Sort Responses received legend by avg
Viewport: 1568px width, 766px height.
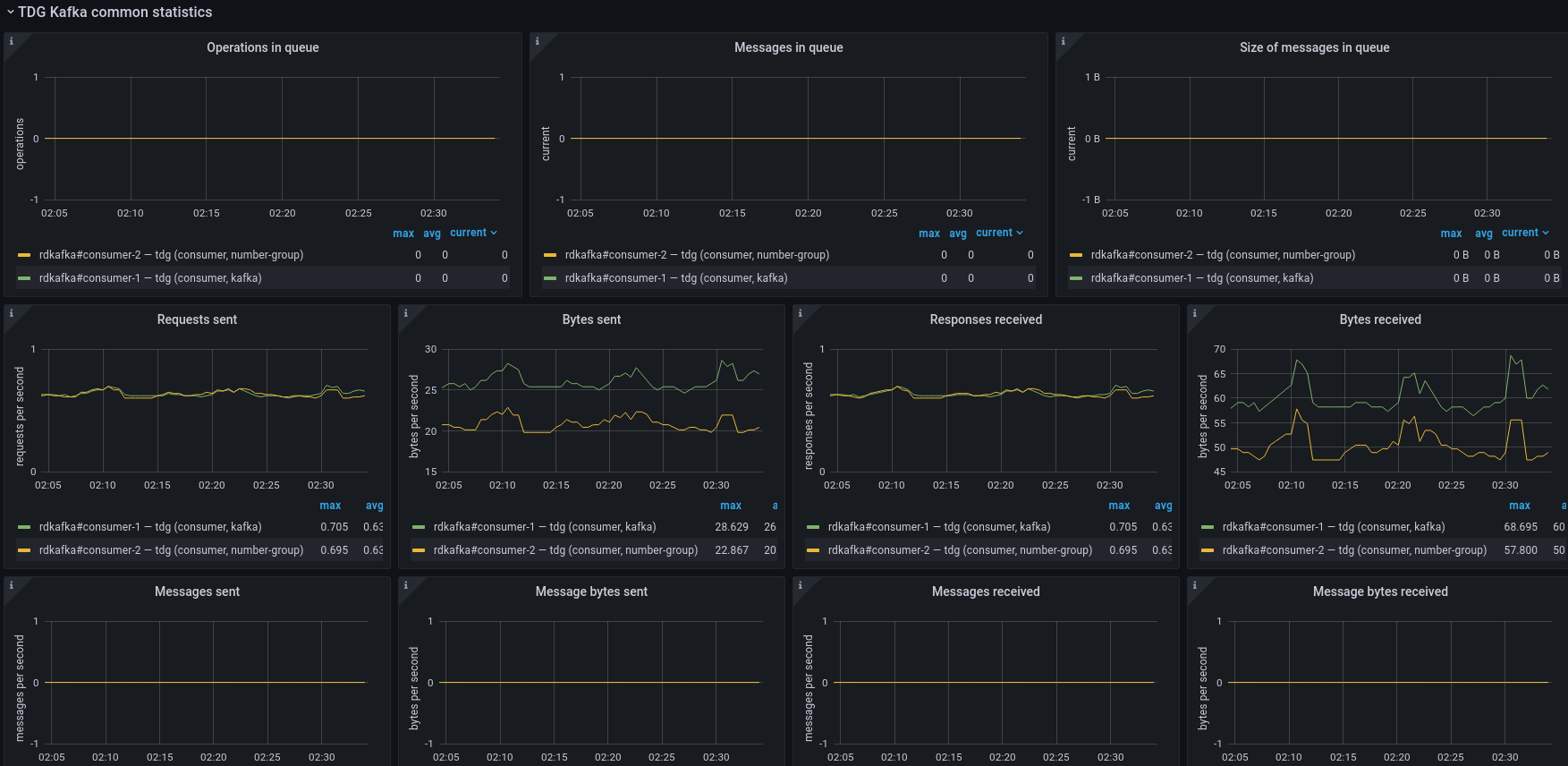[x=1163, y=506]
